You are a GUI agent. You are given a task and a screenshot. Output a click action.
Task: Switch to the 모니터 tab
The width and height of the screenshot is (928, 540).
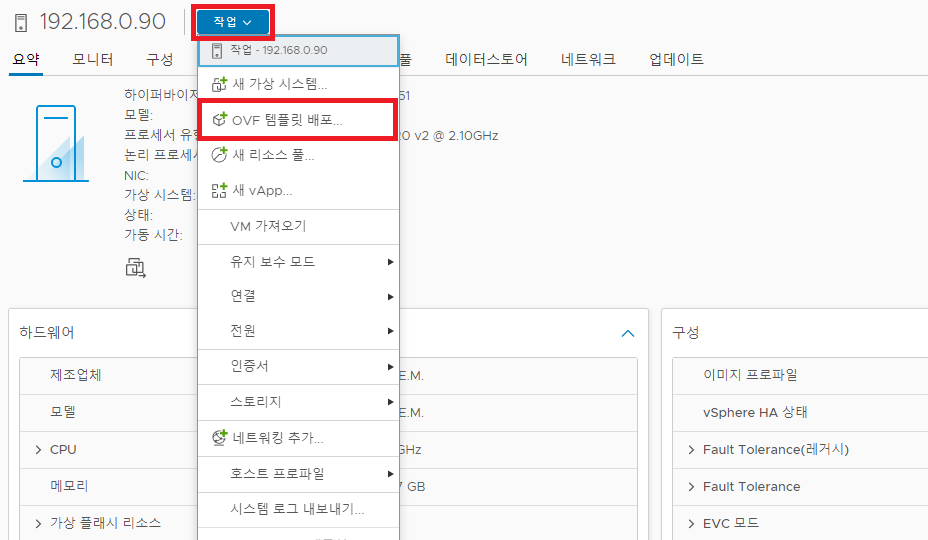[x=93, y=59]
